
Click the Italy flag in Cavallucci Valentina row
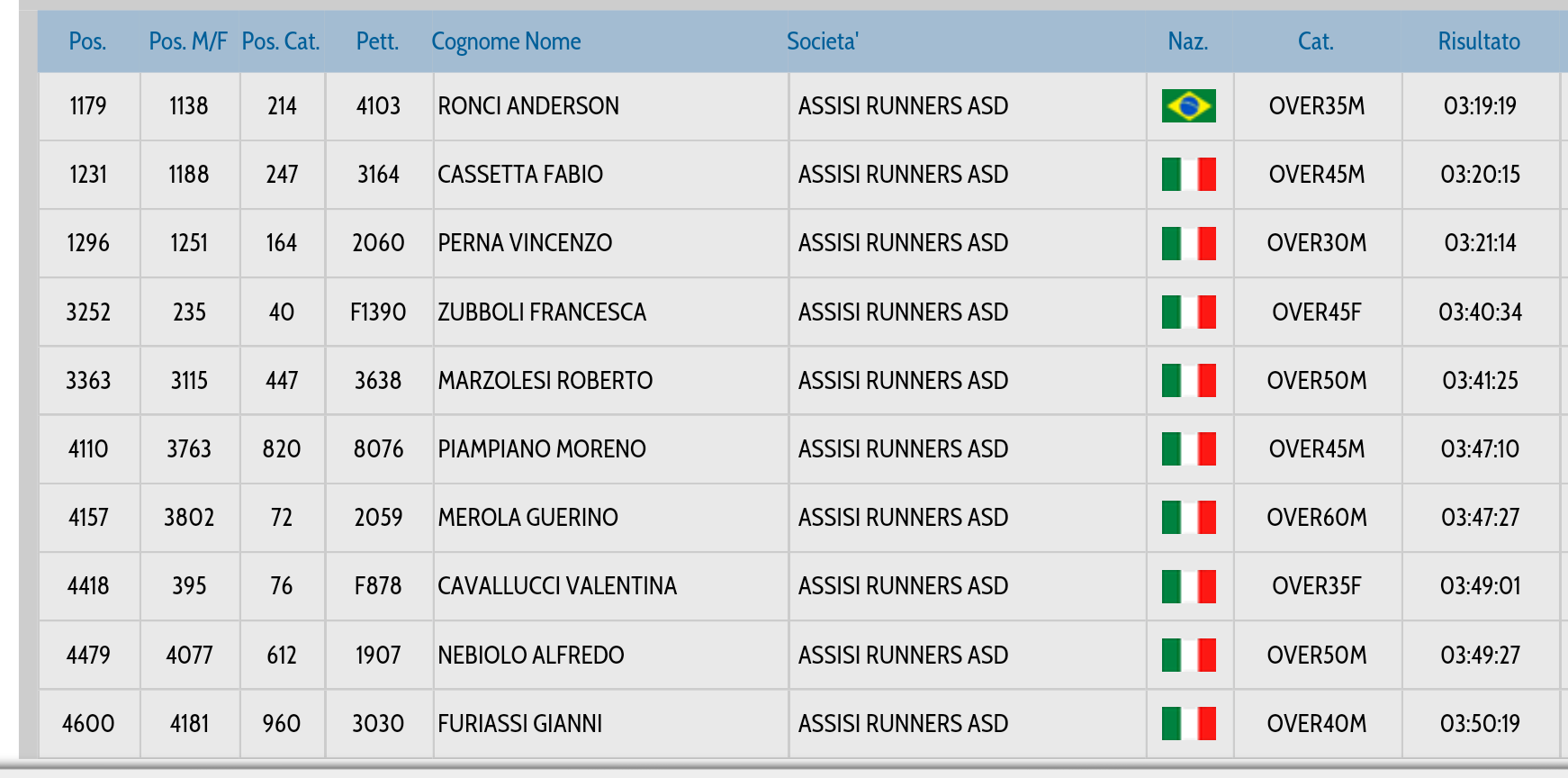(1188, 586)
